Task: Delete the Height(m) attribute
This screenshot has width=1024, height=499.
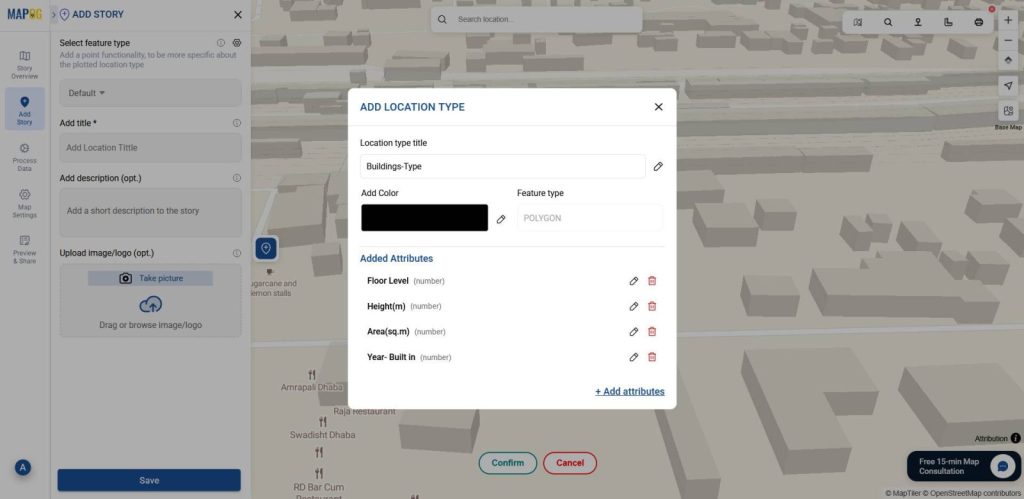Action: click(652, 306)
